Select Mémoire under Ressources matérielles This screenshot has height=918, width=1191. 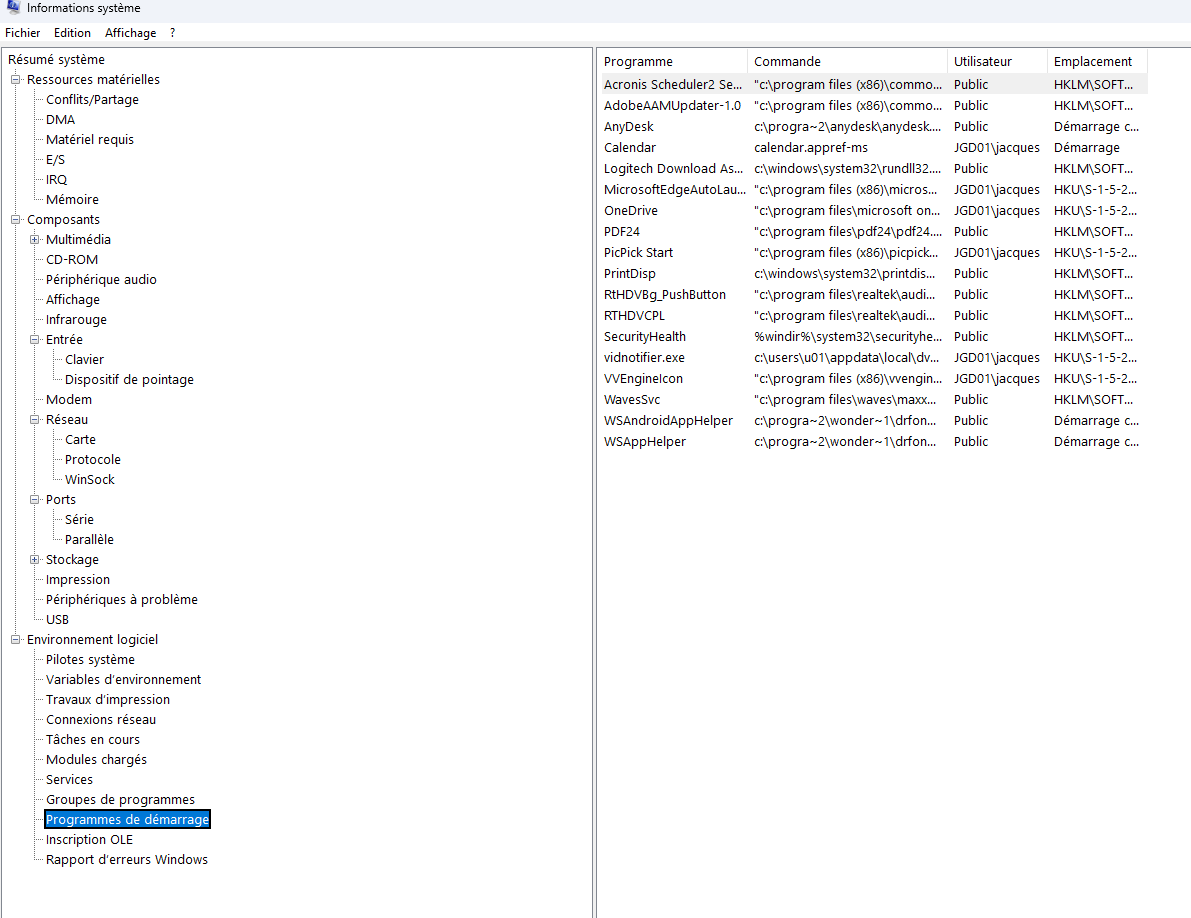72,199
